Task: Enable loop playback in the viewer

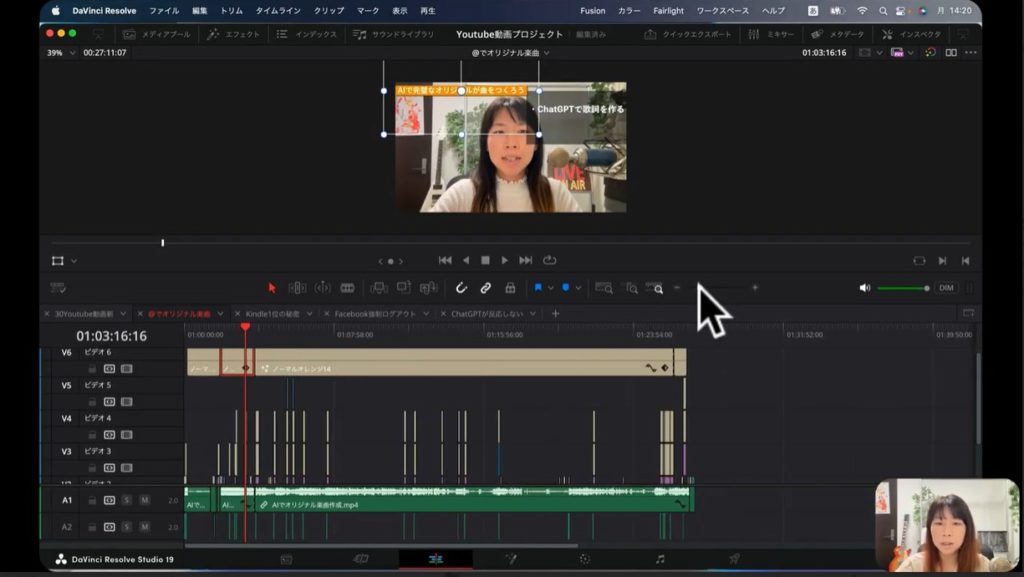Action: (550, 261)
